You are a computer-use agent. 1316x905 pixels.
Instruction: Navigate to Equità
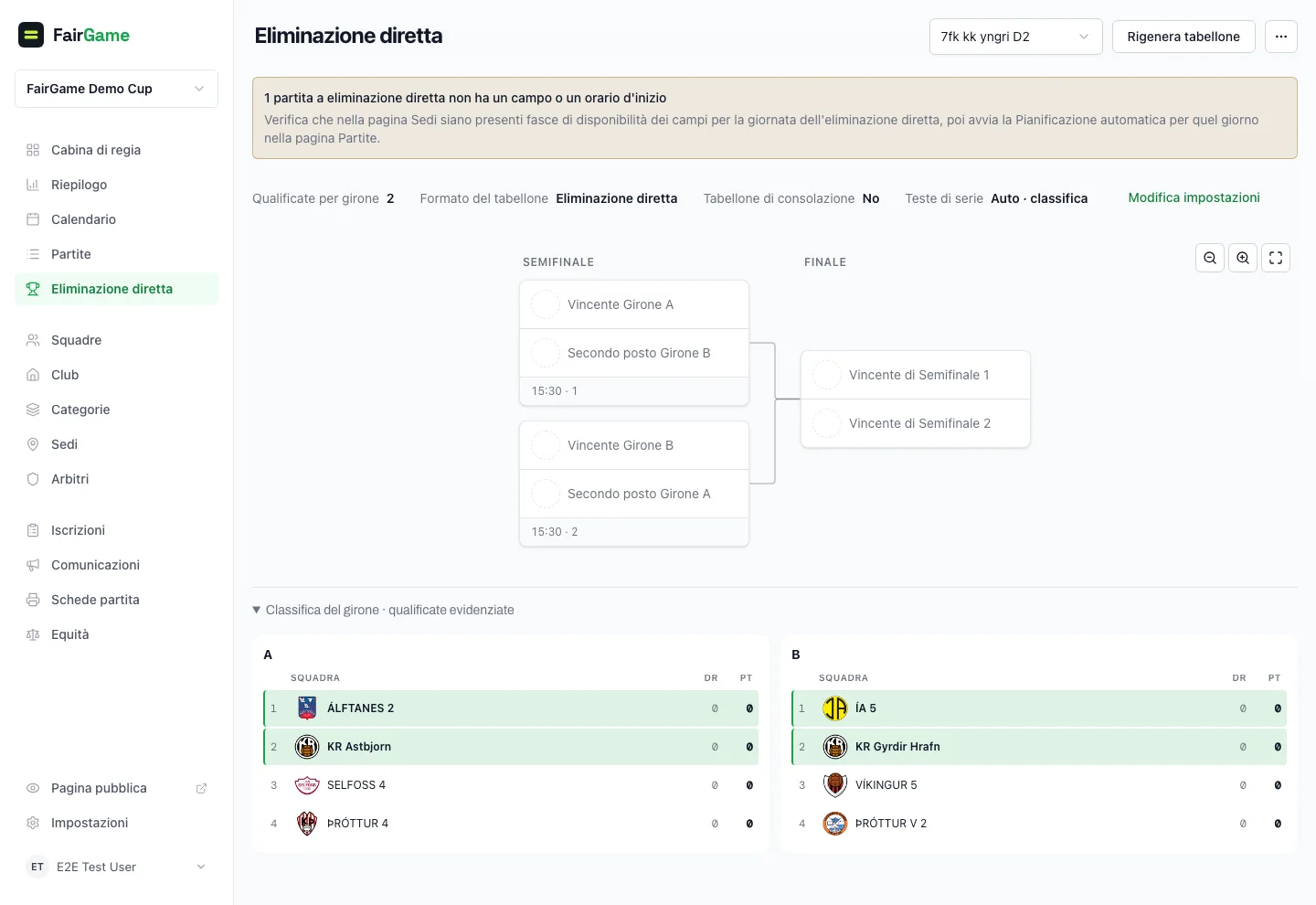pyautogui.click(x=116, y=634)
